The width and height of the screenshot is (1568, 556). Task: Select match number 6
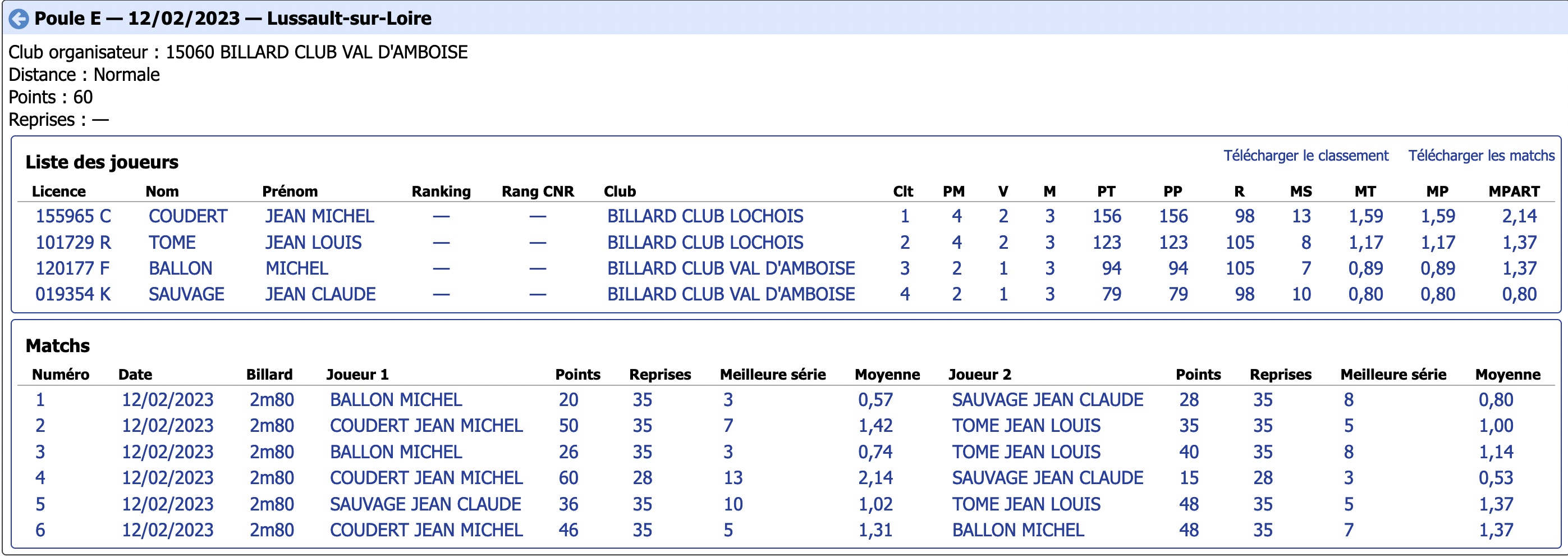40,530
